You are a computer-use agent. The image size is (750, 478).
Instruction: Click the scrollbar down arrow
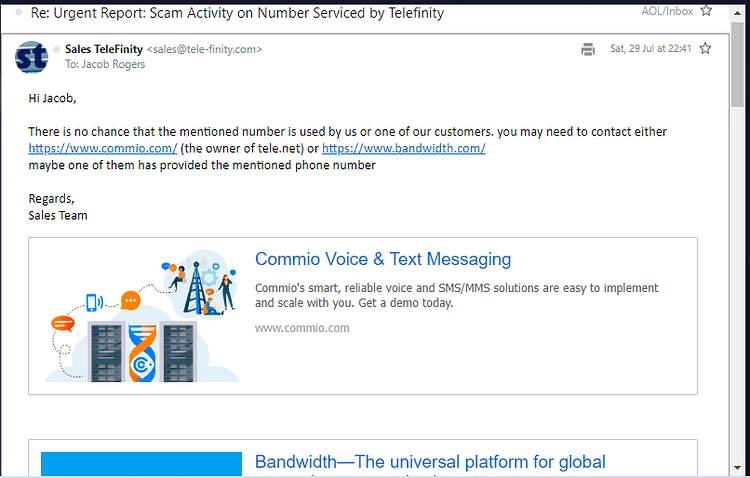[x=737, y=467]
